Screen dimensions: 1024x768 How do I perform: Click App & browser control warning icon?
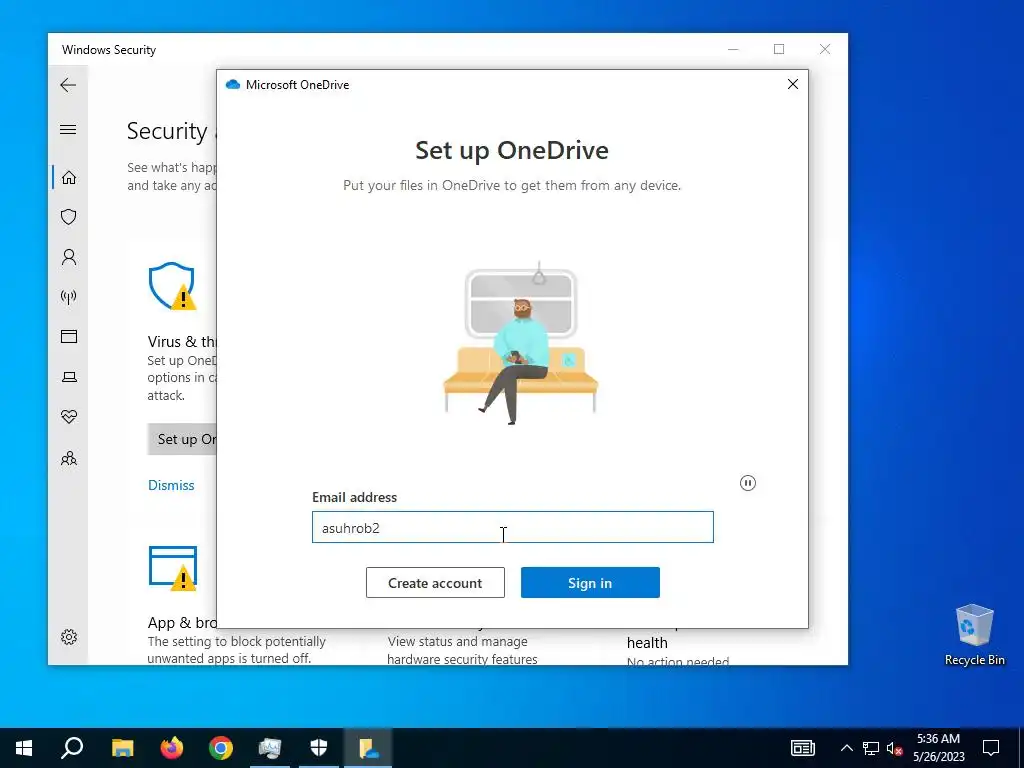click(x=173, y=568)
